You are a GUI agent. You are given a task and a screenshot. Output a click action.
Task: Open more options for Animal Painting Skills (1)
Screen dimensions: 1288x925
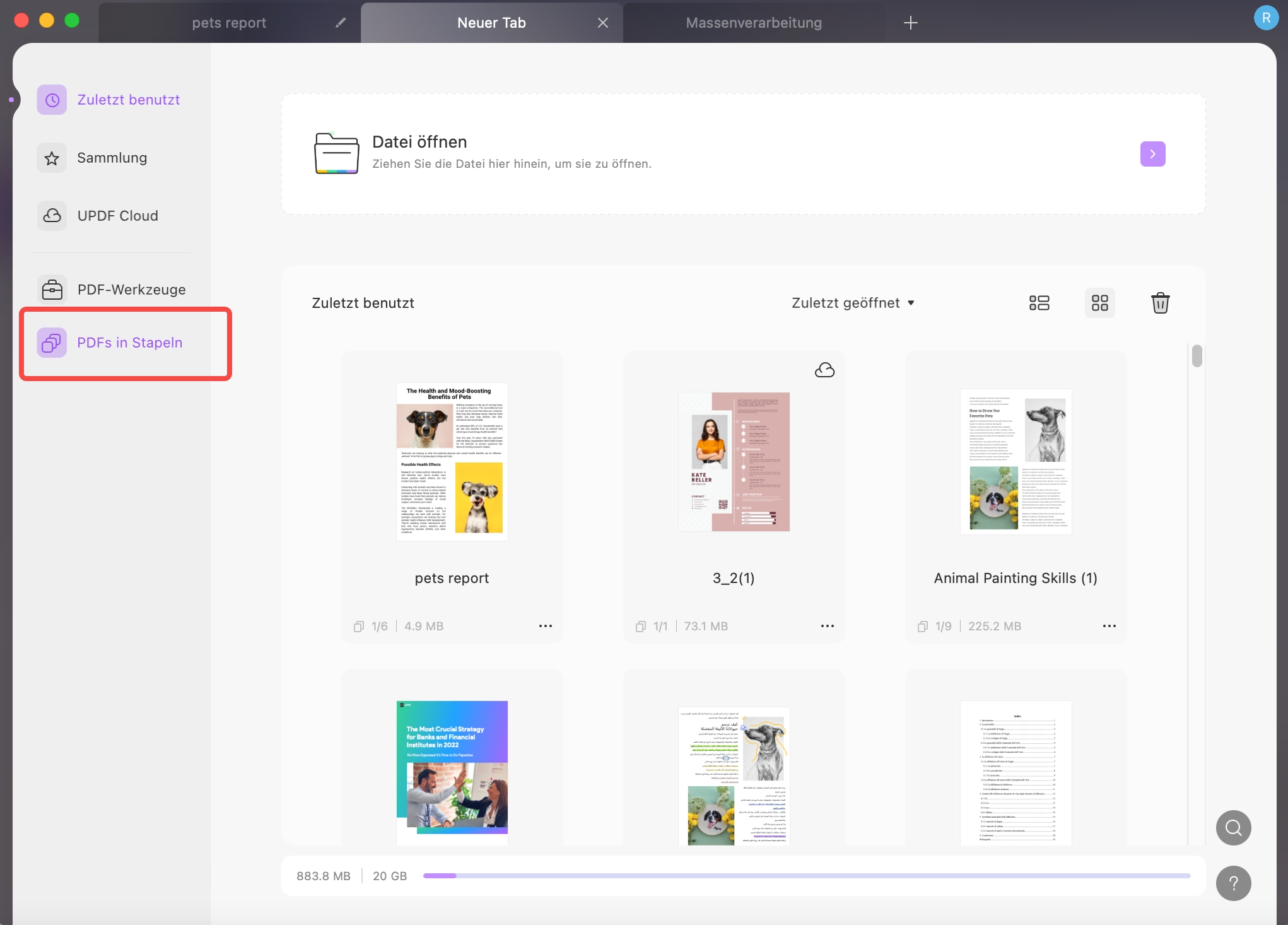click(1109, 626)
